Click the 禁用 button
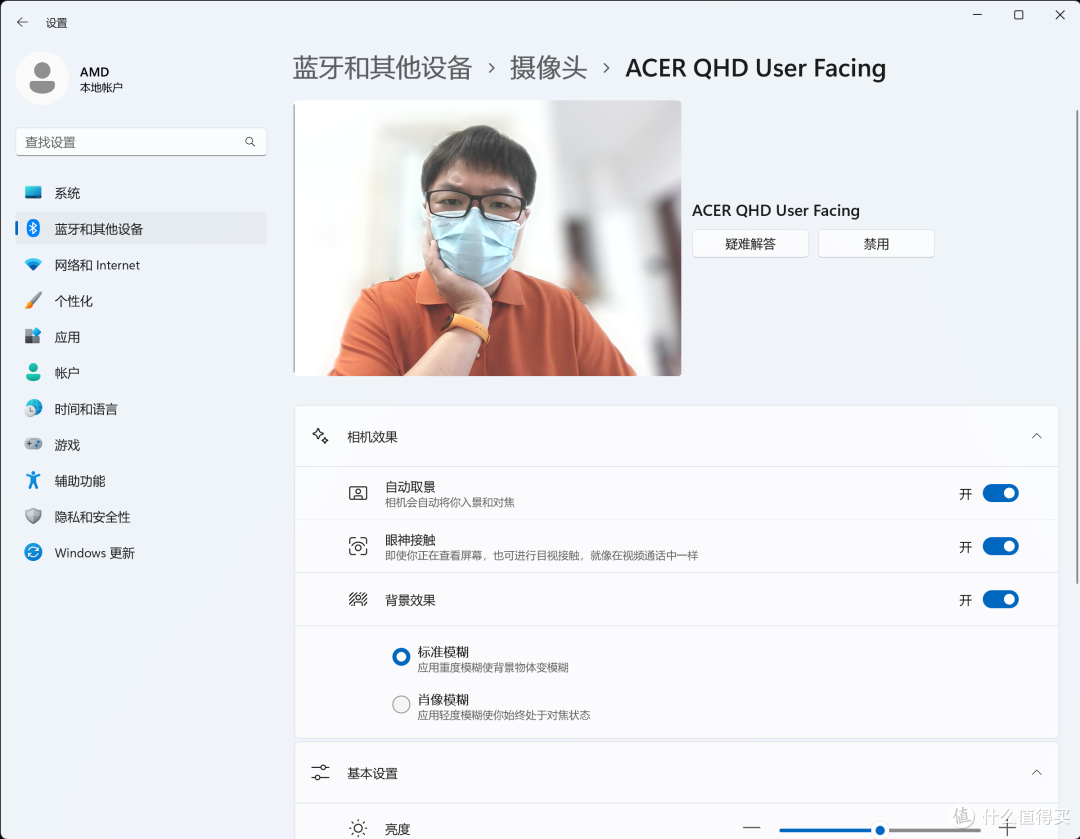The width and height of the screenshot is (1080, 839). click(x=876, y=244)
